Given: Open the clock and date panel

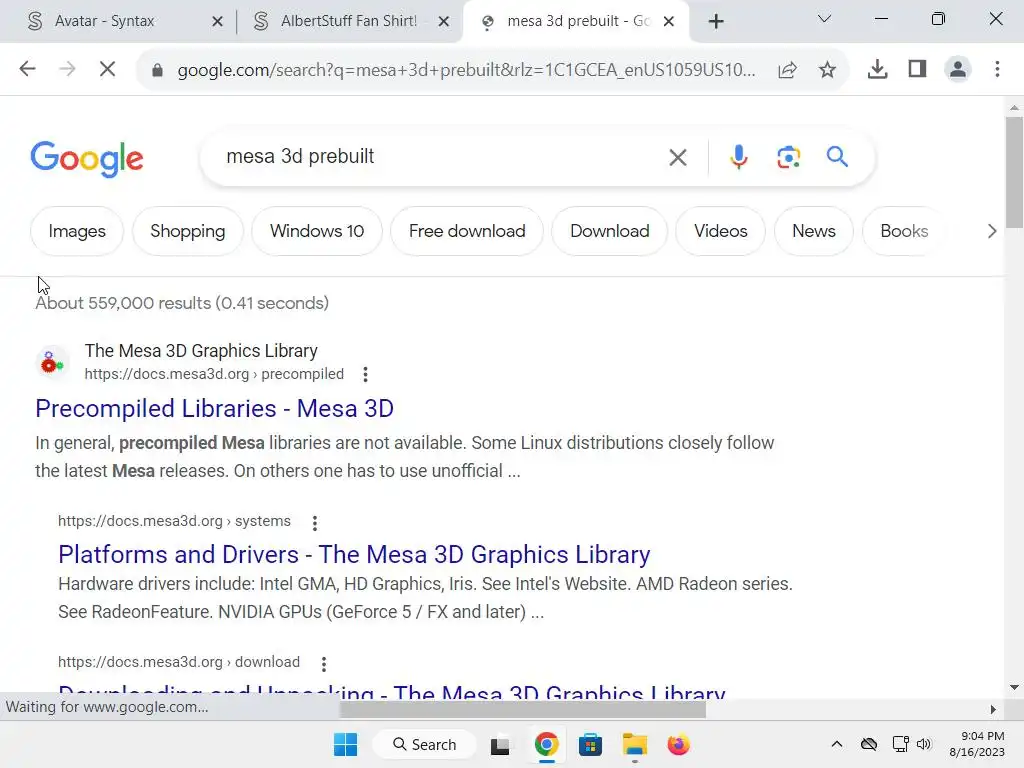Looking at the screenshot, I should 977,744.
